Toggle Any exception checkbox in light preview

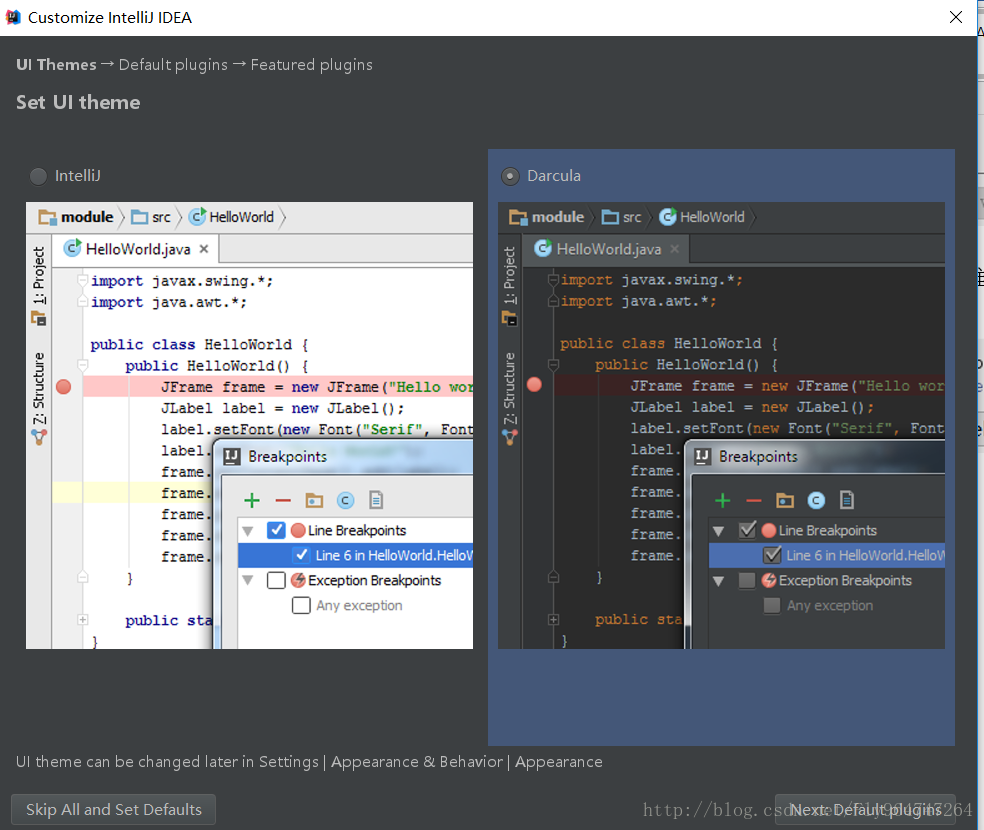pyautogui.click(x=301, y=605)
